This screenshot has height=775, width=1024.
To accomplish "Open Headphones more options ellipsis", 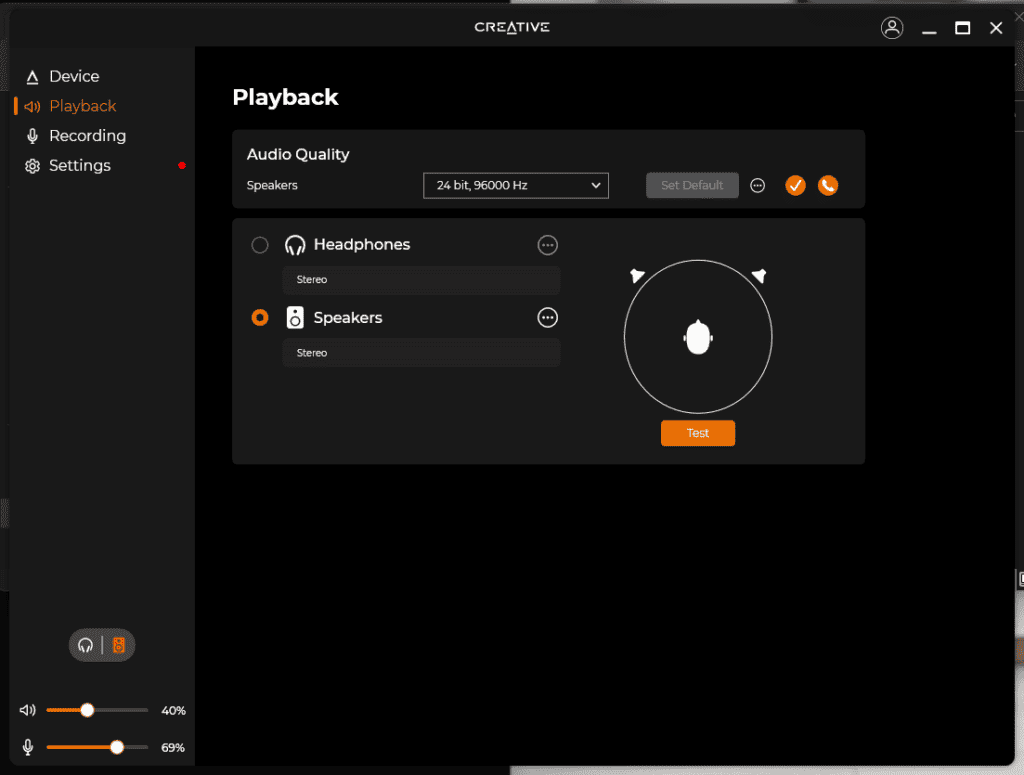I will point(547,245).
